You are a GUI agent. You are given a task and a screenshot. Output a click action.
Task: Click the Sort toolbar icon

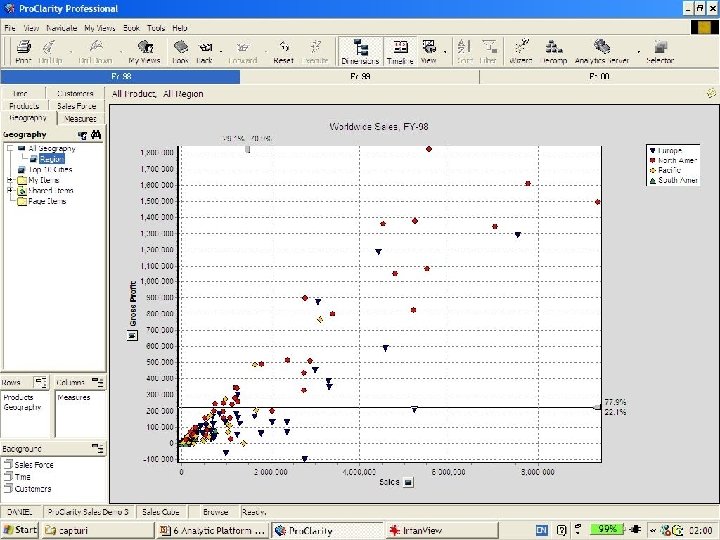coord(464,51)
